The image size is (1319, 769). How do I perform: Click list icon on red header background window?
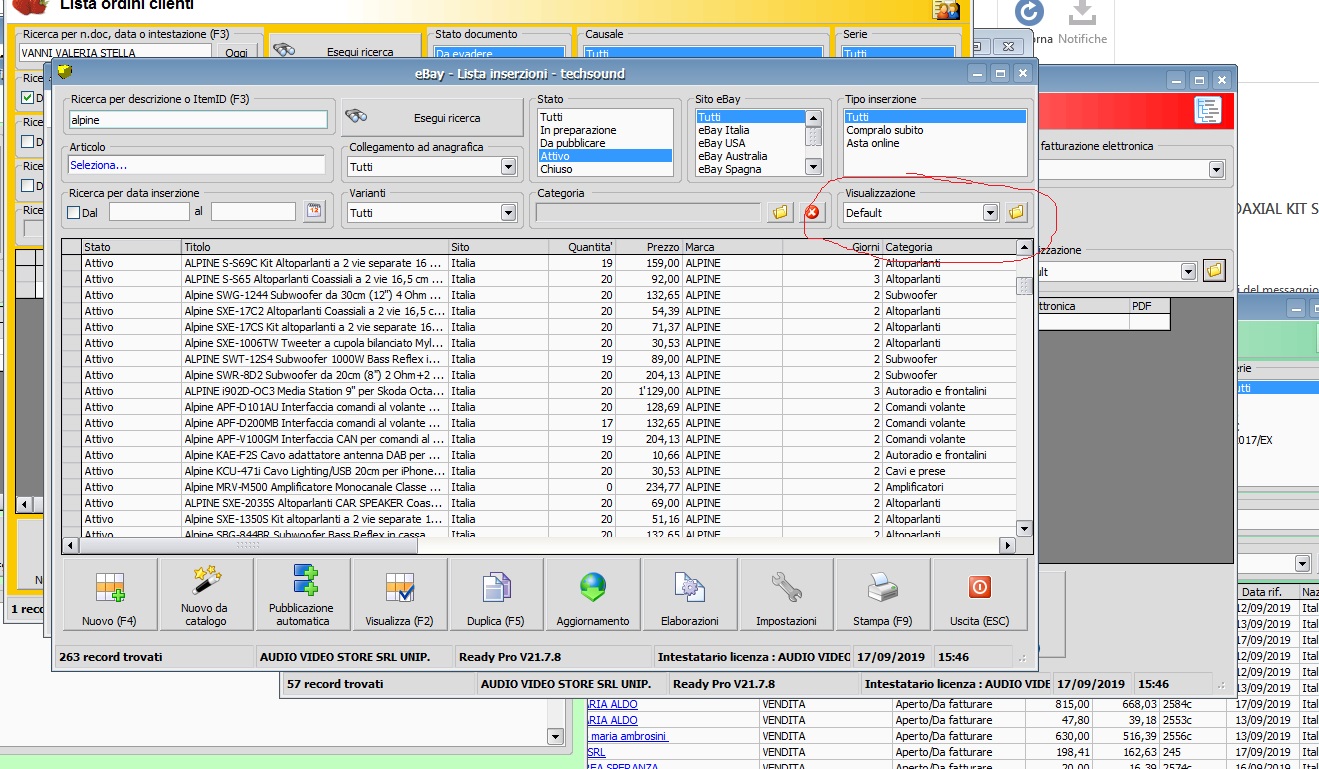[x=1208, y=110]
